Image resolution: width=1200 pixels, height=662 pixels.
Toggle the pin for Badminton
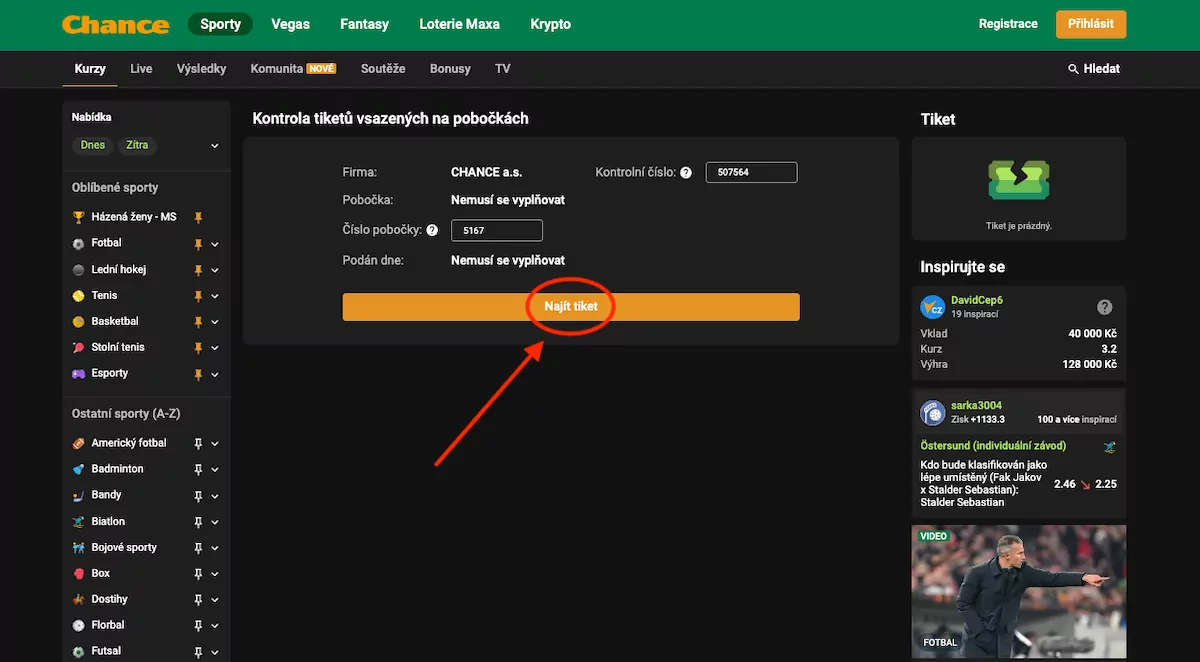coord(198,469)
